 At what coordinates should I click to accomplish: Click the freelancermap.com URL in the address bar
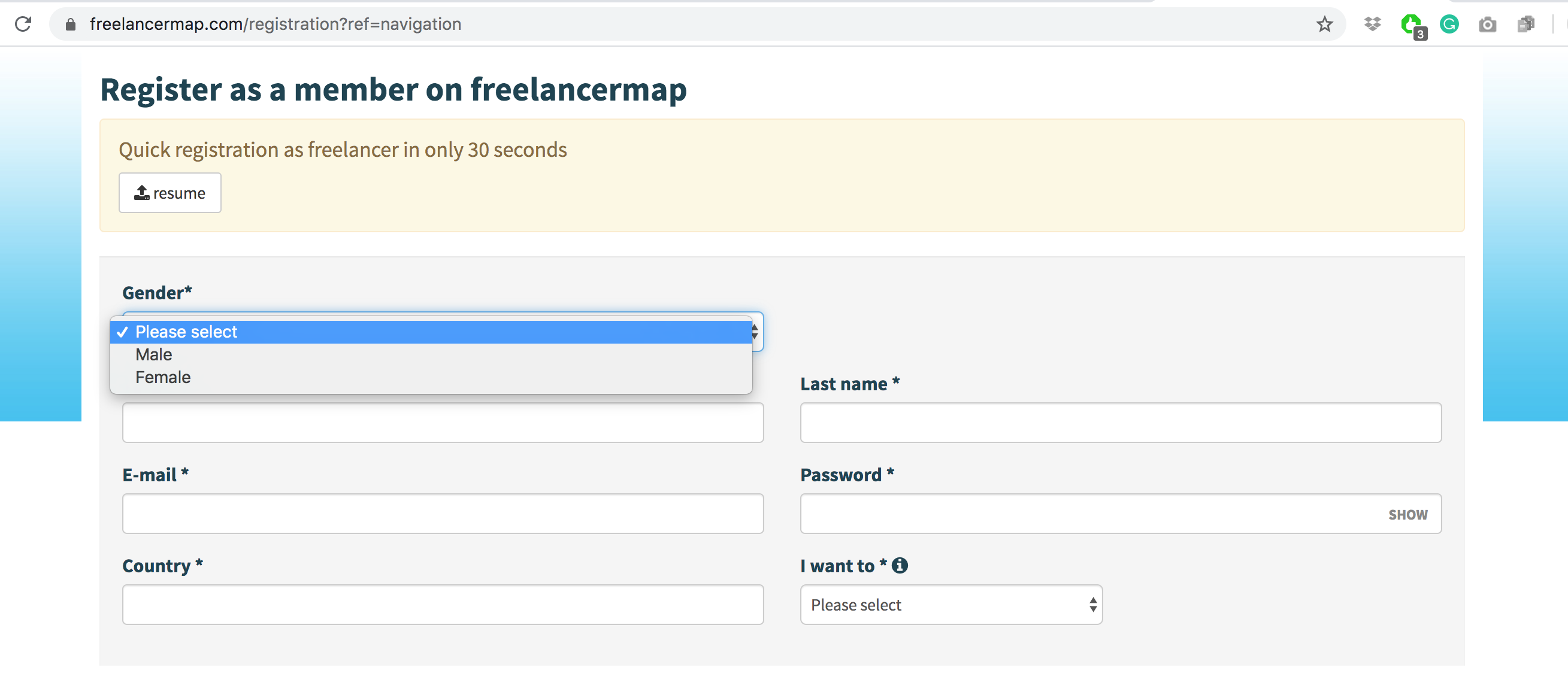(274, 24)
